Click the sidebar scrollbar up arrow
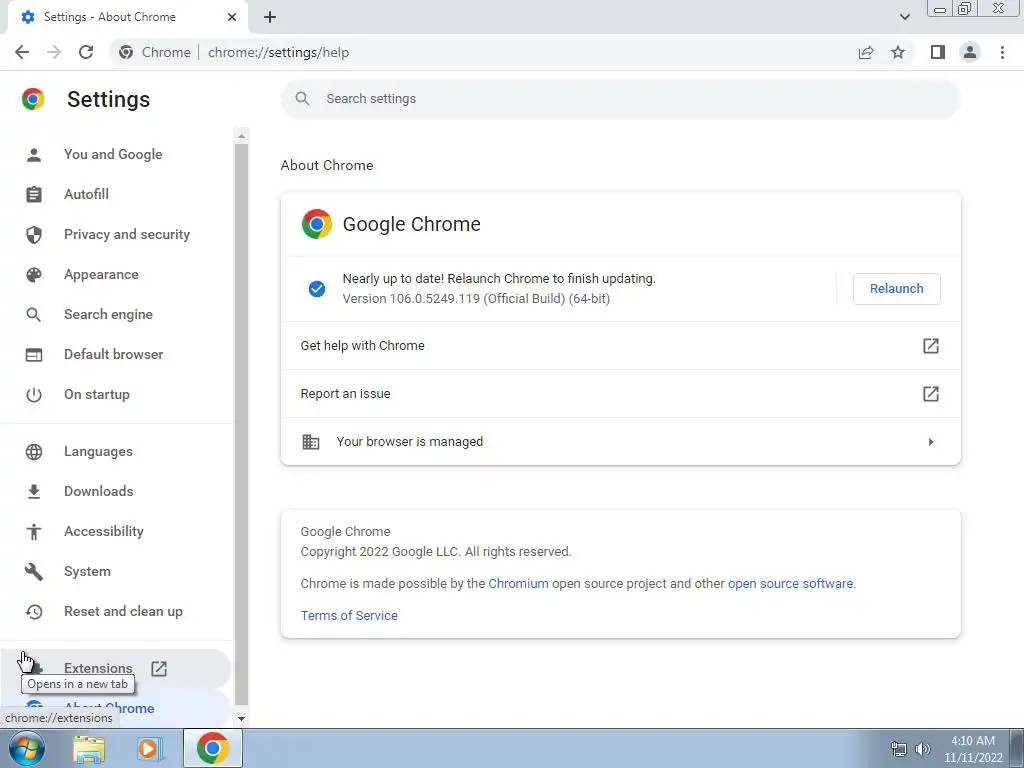This screenshot has height=768, width=1024. pyautogui.click(x=241, y=136)
